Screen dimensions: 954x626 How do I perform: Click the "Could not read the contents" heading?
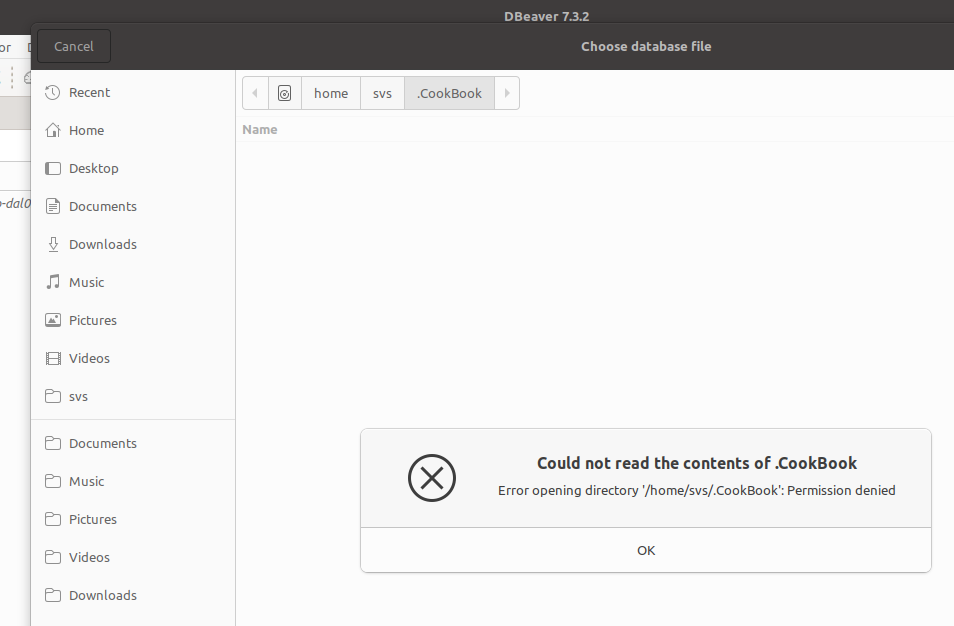coord(697,464)
